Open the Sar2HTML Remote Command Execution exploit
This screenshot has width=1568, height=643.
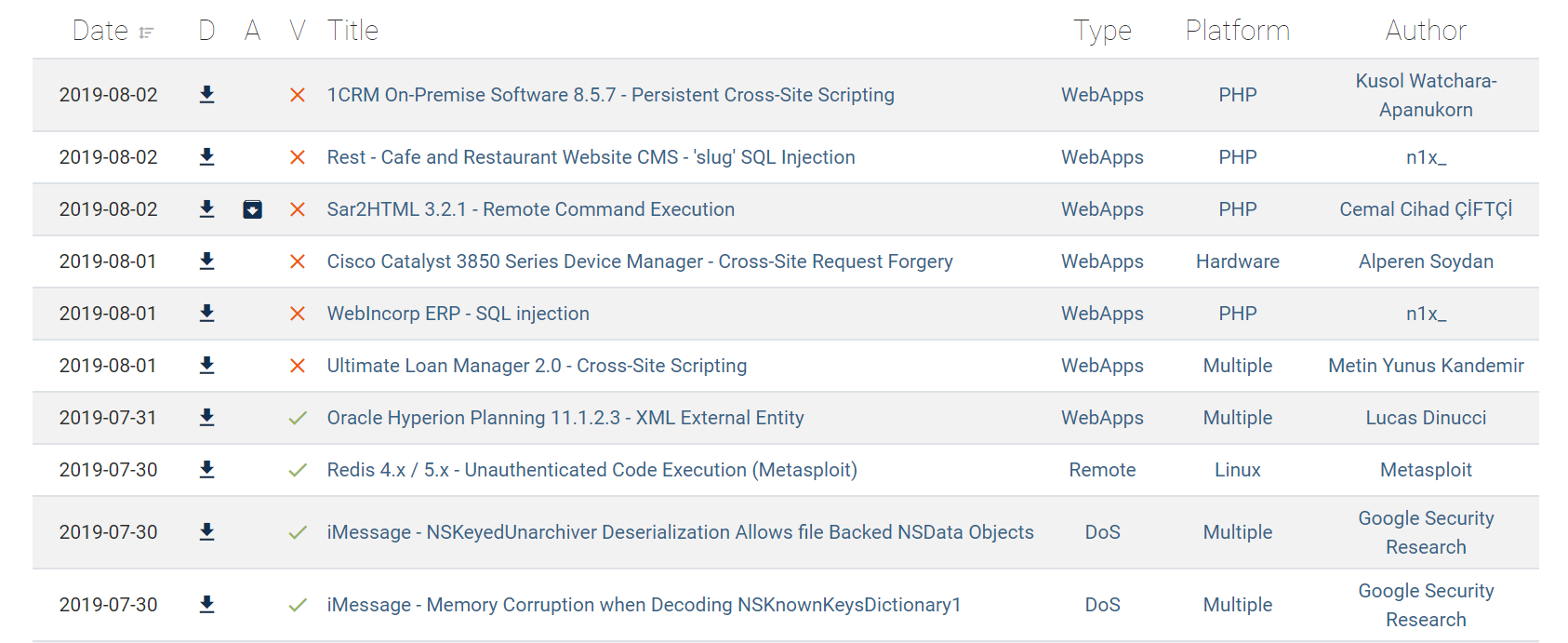pos(530,209)
